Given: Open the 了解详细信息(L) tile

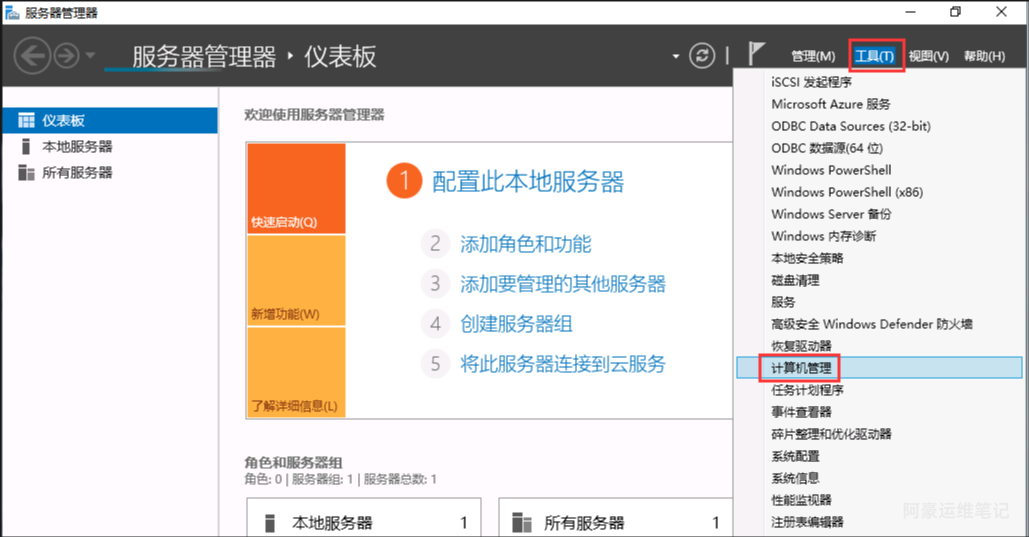Looking at the screenshot, I should point(296,372).
